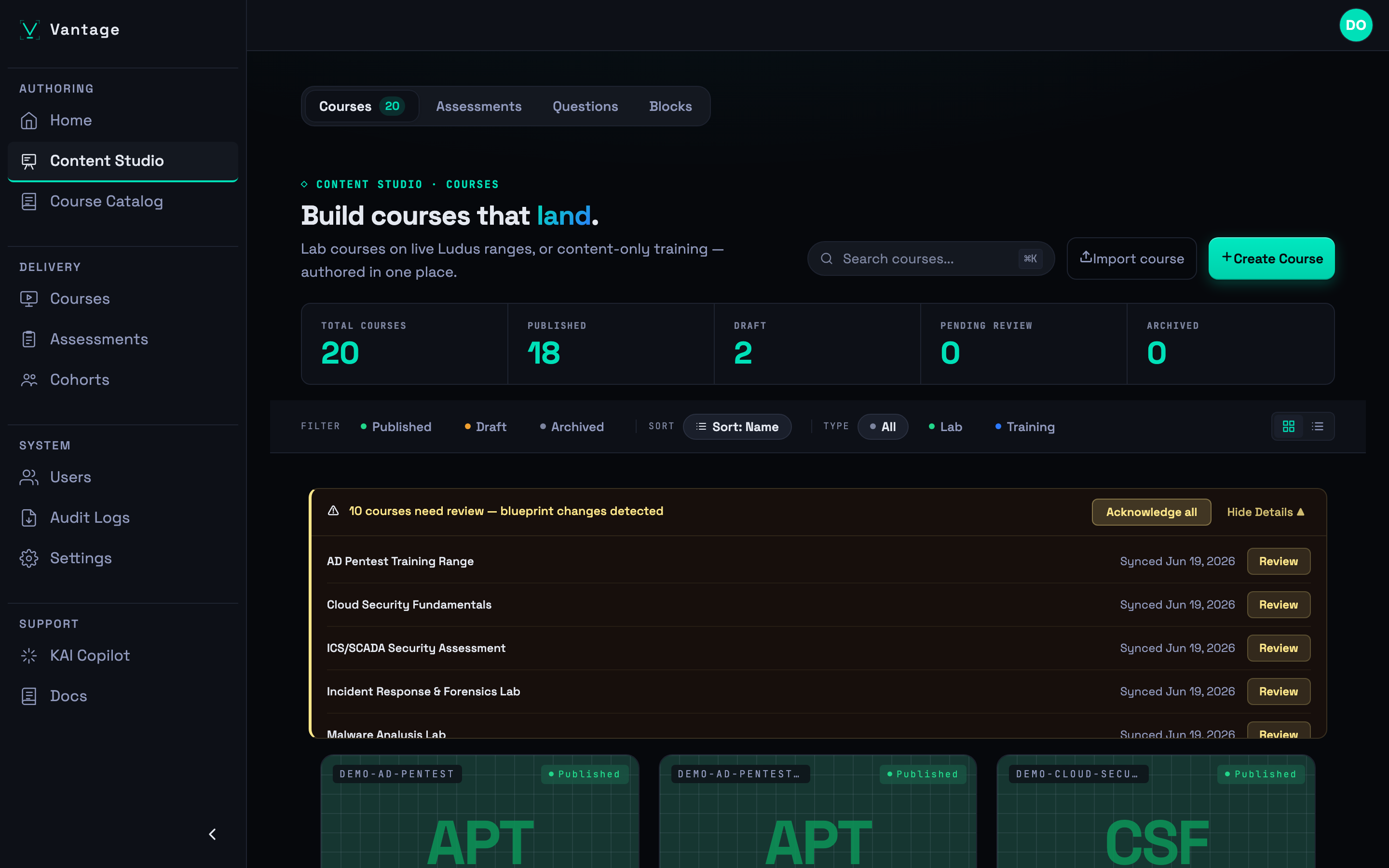Click the Total Courses stat showing 20
The image size is (1389, 868).
point(405,344)
